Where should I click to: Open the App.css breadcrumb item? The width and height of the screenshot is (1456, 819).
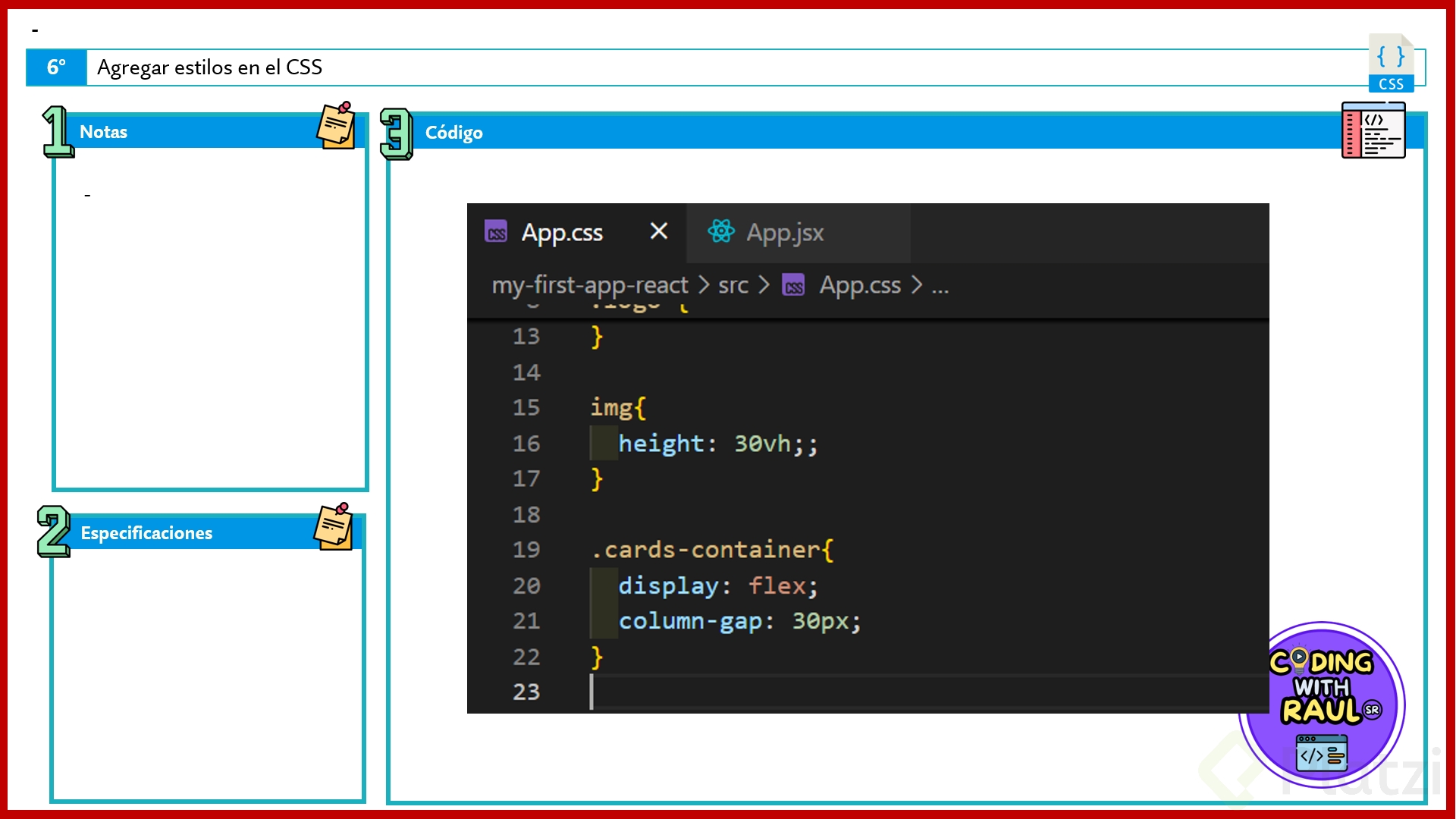860,285
